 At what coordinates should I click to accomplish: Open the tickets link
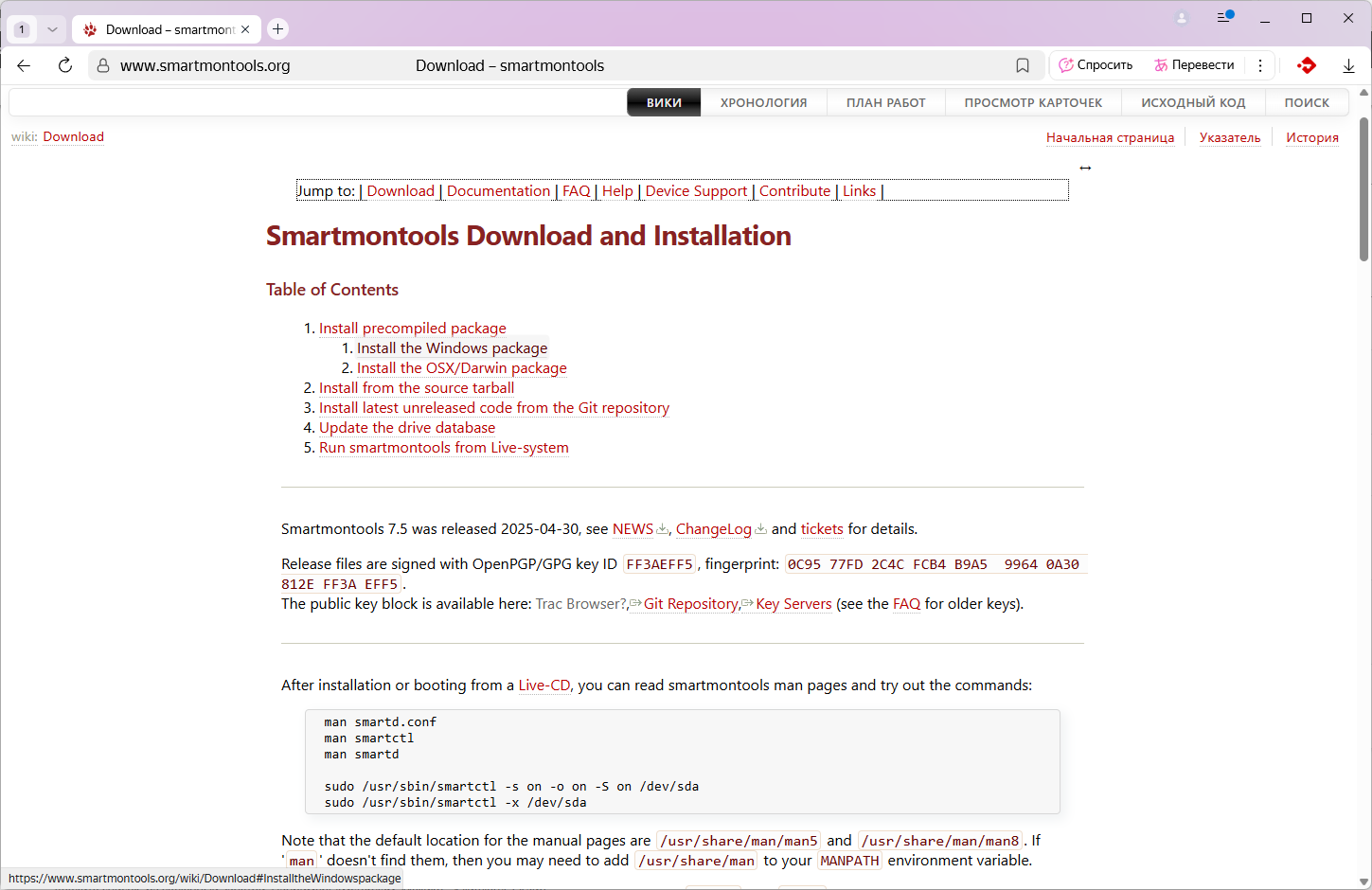822,529
